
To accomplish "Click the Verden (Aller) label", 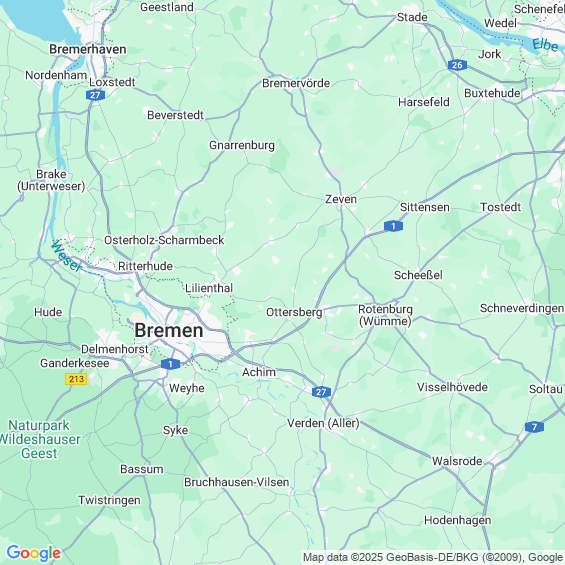I will [x=323, y=423].
